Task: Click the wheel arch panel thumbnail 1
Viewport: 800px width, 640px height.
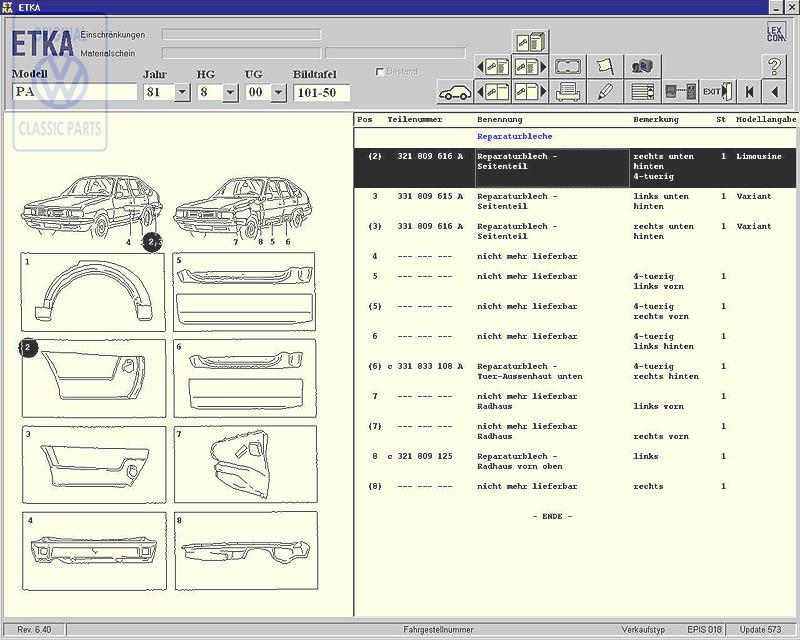Action: (x=94, y=292)
